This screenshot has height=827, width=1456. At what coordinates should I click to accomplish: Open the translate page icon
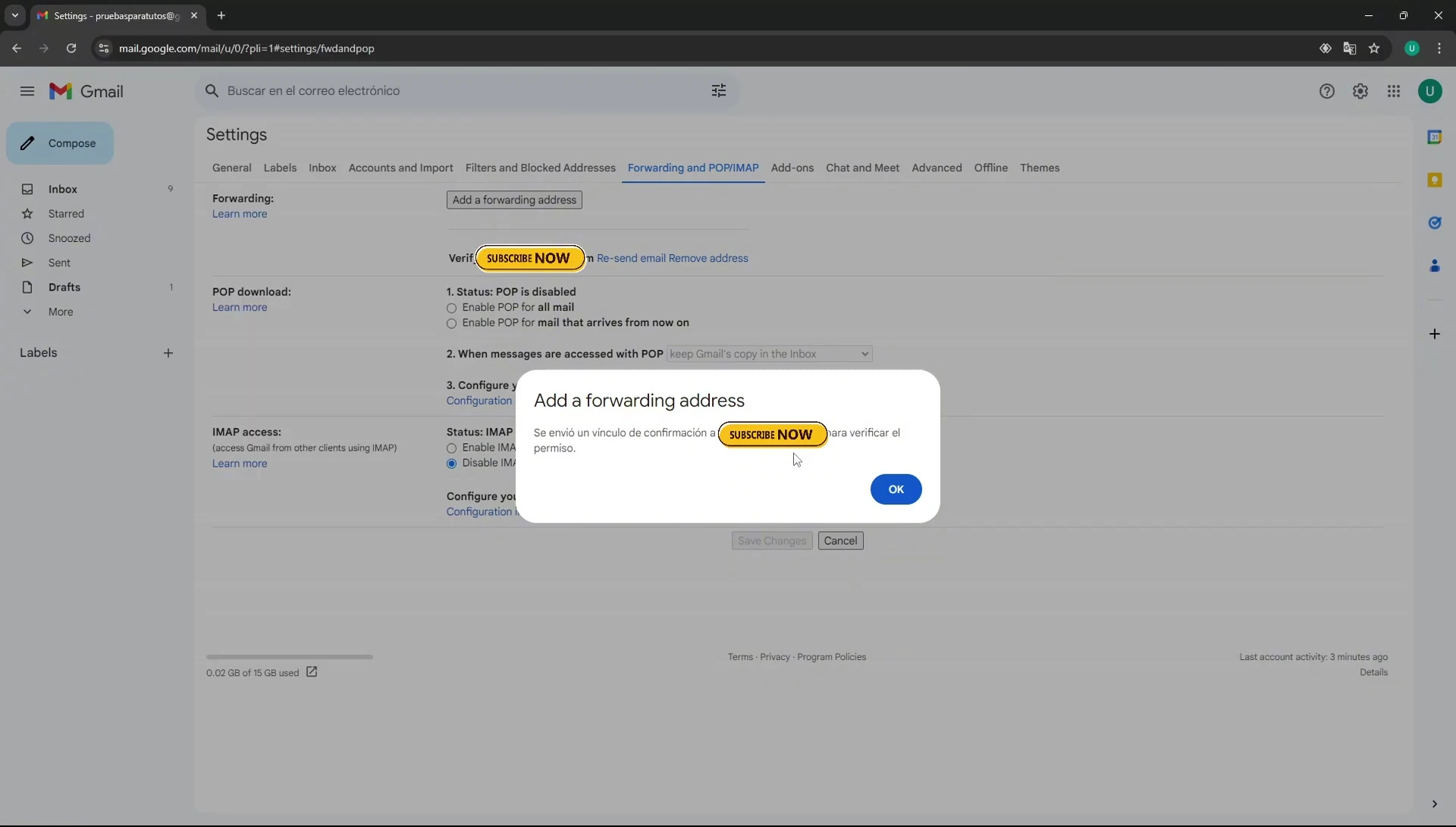(1350, 49)
